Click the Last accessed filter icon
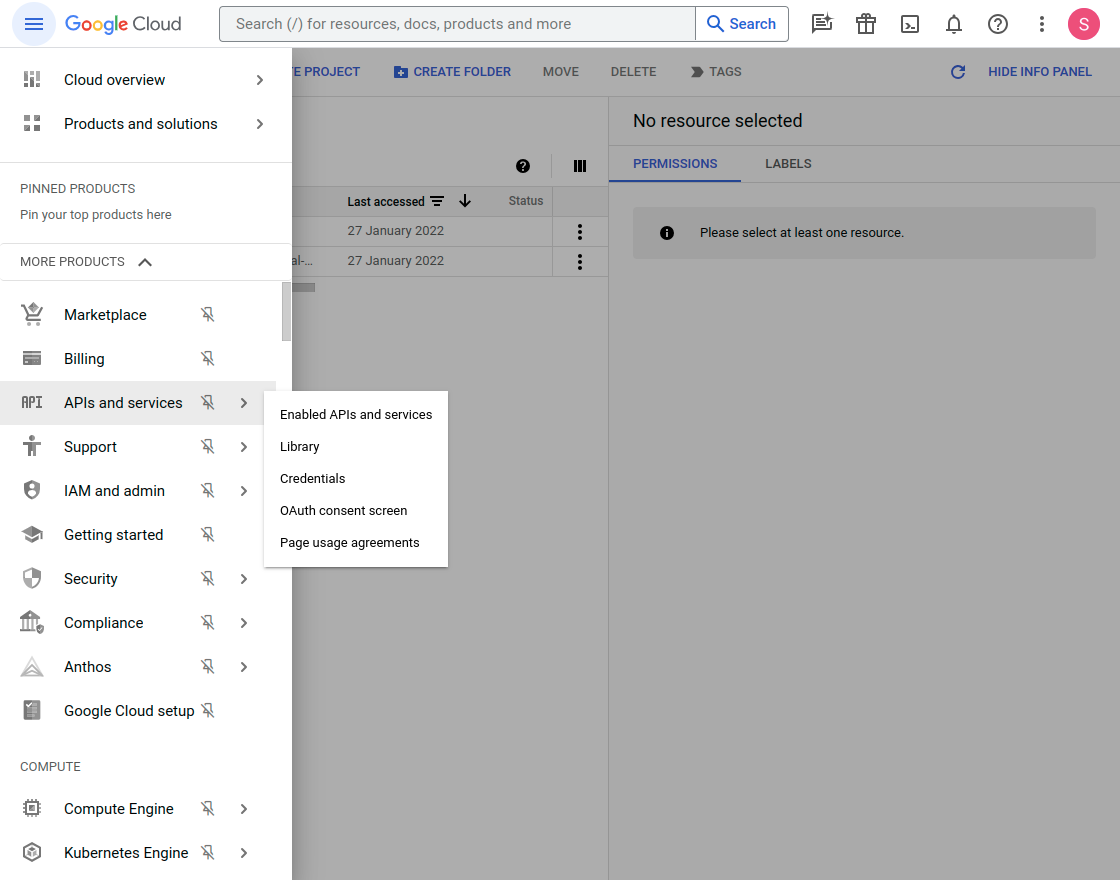1120x880 pixels. (x=437, y=201)
